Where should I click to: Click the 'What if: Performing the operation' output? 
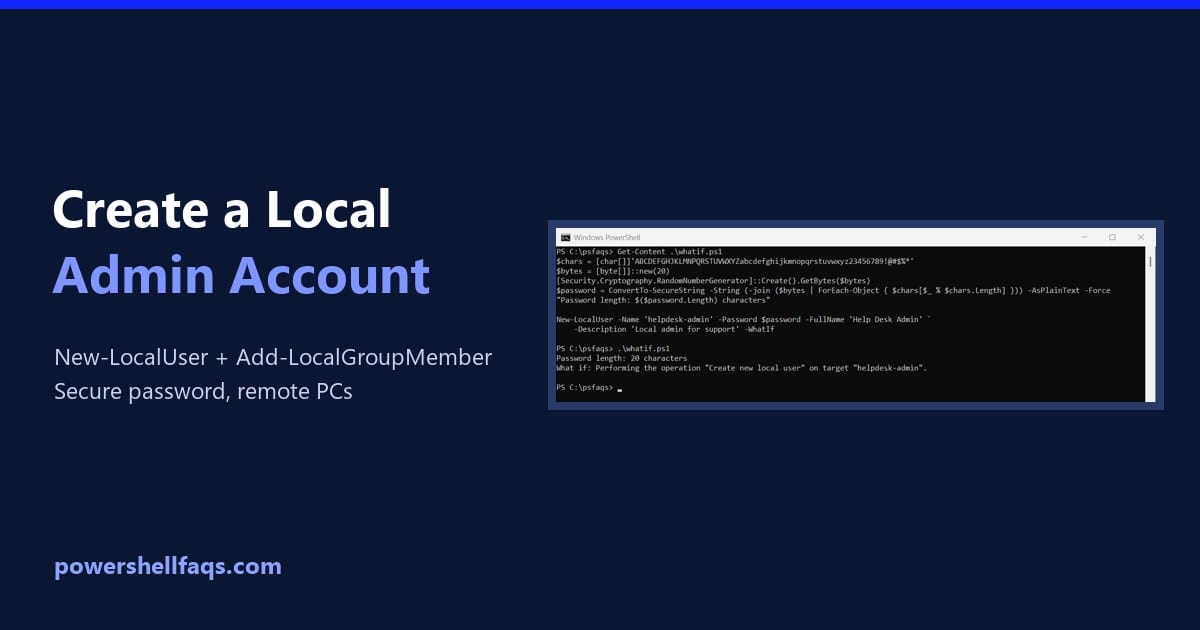tap(742, 368)
